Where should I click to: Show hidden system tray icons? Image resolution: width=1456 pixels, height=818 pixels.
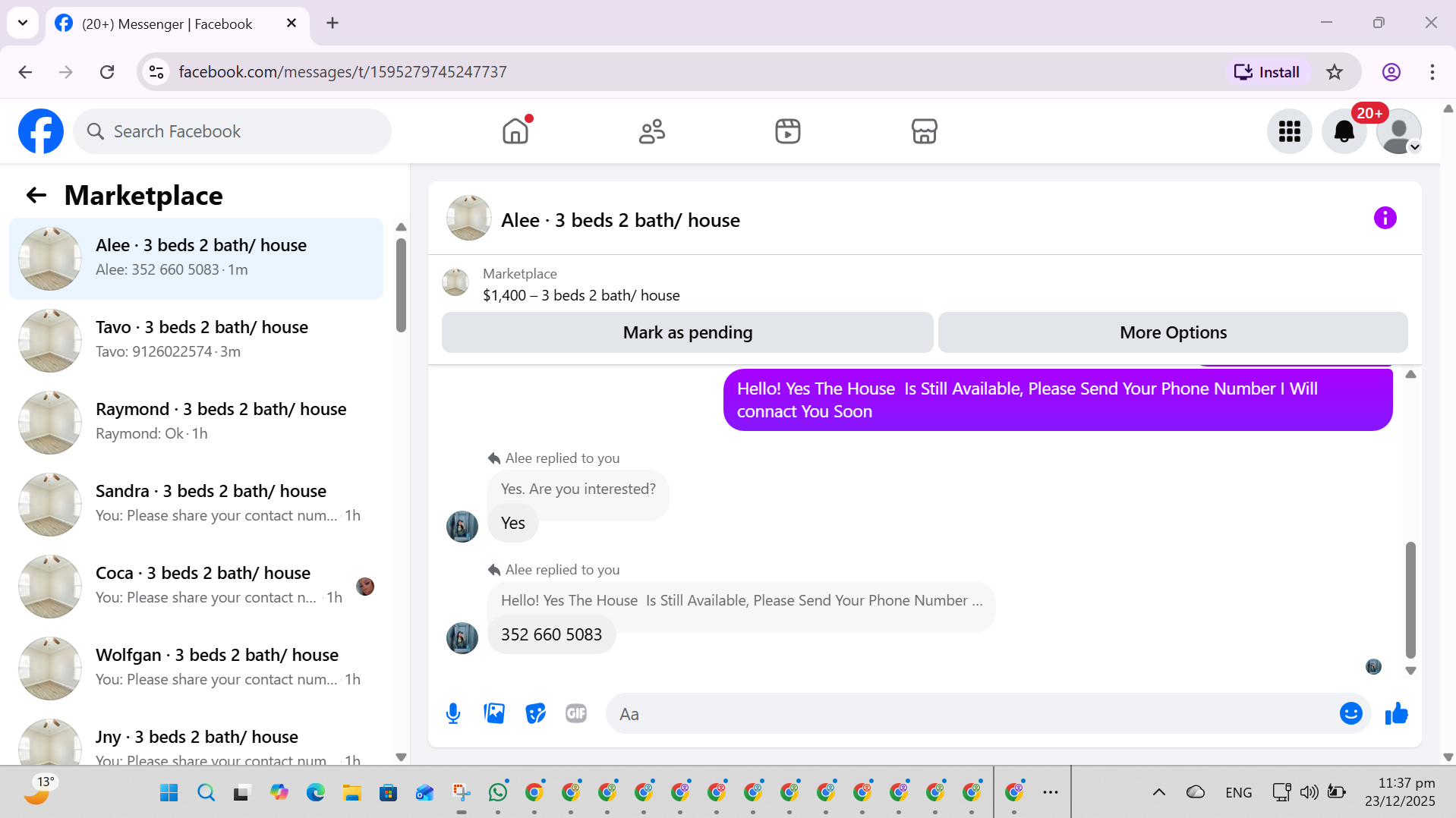coord(1158,793)
